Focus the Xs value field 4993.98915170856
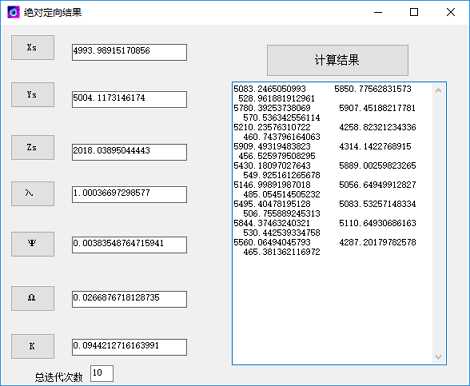This screenshot has width=470, height=386. (x=129, y=52)
